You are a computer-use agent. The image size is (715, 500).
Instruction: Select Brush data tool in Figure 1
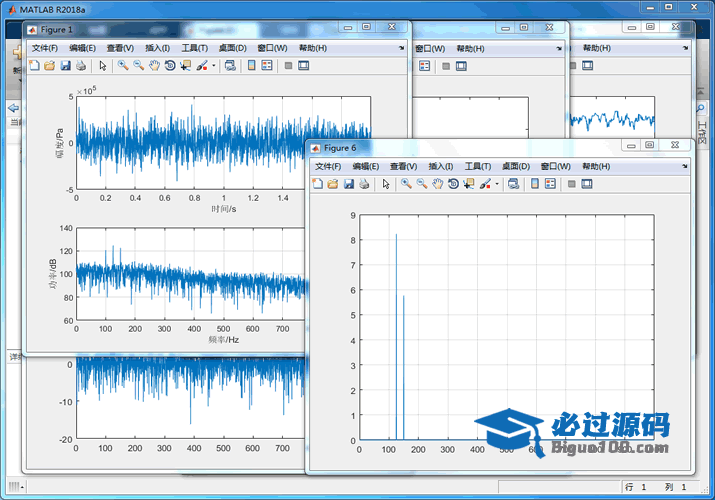point(202,66)
